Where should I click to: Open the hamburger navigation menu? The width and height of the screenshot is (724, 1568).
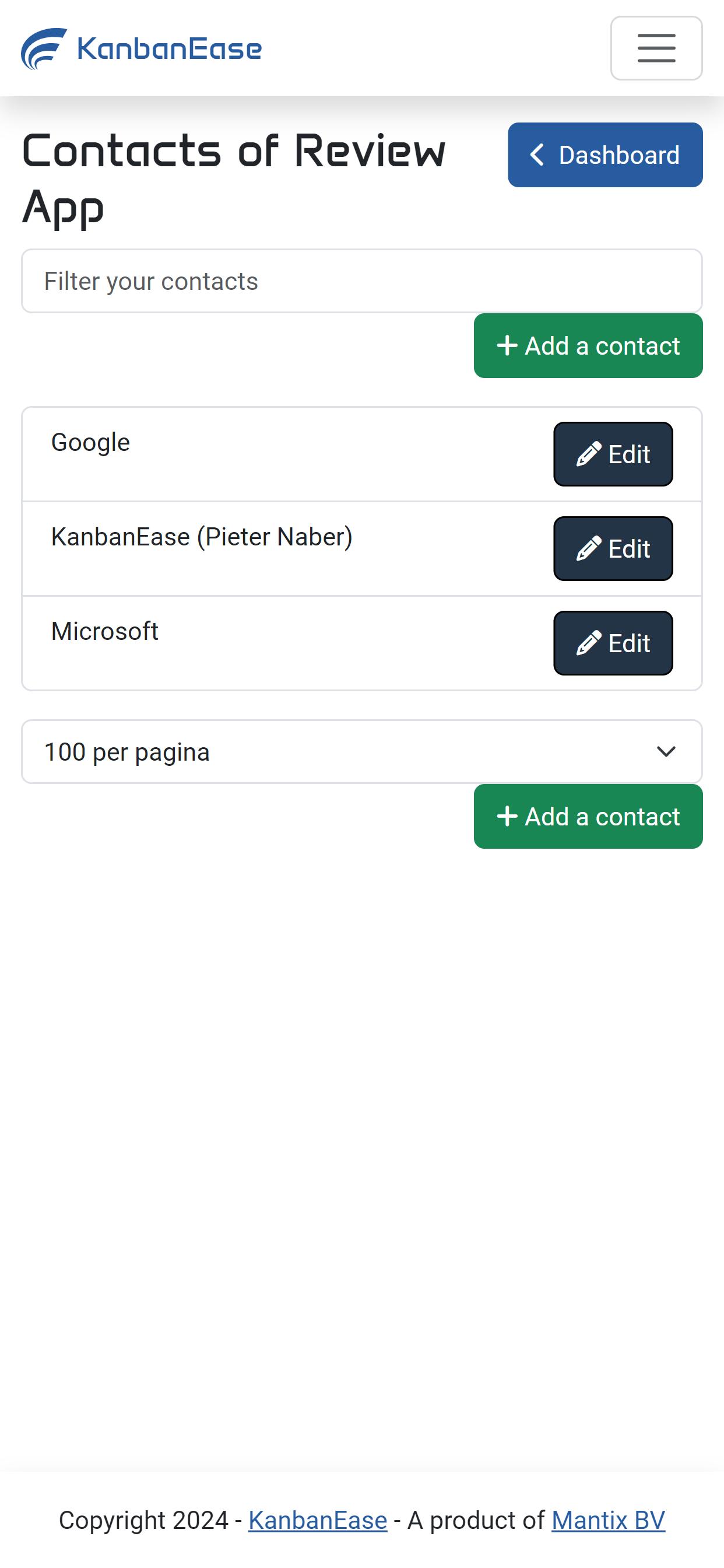tap(656, 48)
